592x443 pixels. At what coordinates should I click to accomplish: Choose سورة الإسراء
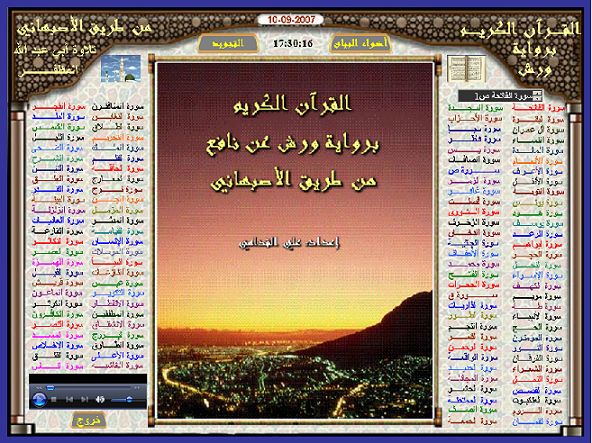click(538, 275)
